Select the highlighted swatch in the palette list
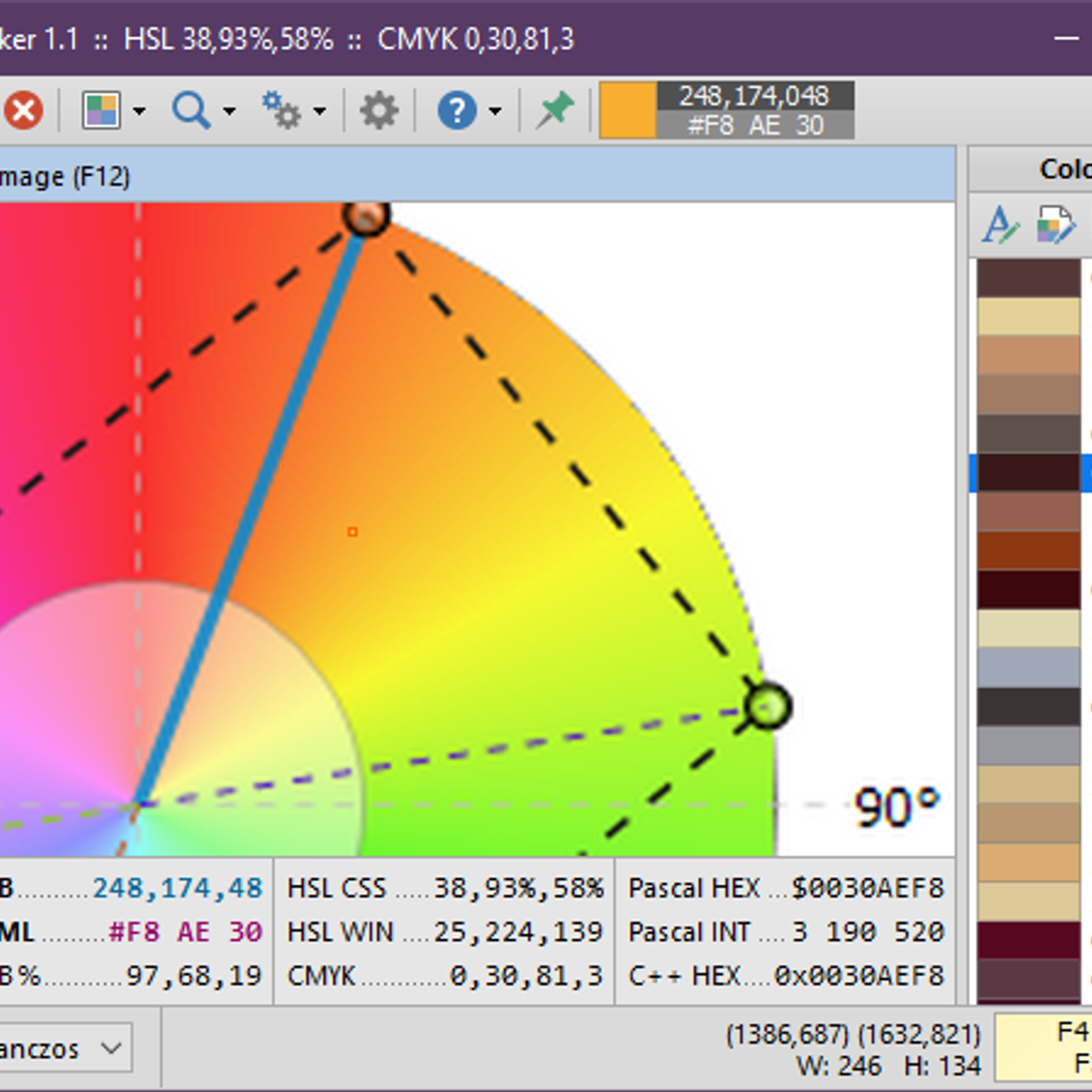The height and width of the screenshot is (1092, 1092). [x=1026, y=473]
